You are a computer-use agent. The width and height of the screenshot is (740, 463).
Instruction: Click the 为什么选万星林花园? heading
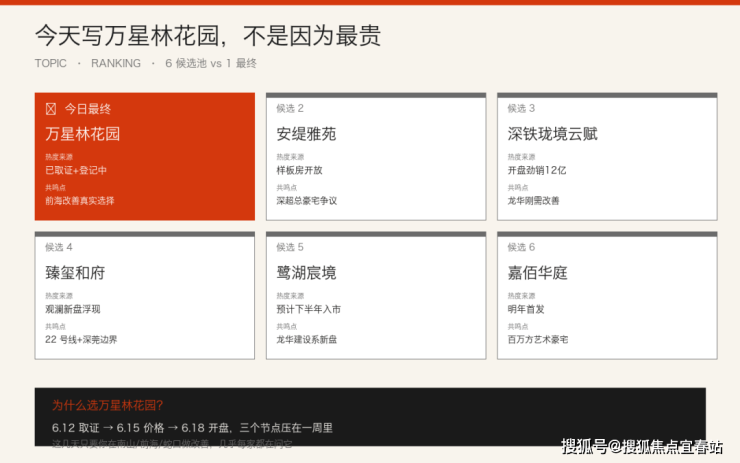(x=108, y=405)
